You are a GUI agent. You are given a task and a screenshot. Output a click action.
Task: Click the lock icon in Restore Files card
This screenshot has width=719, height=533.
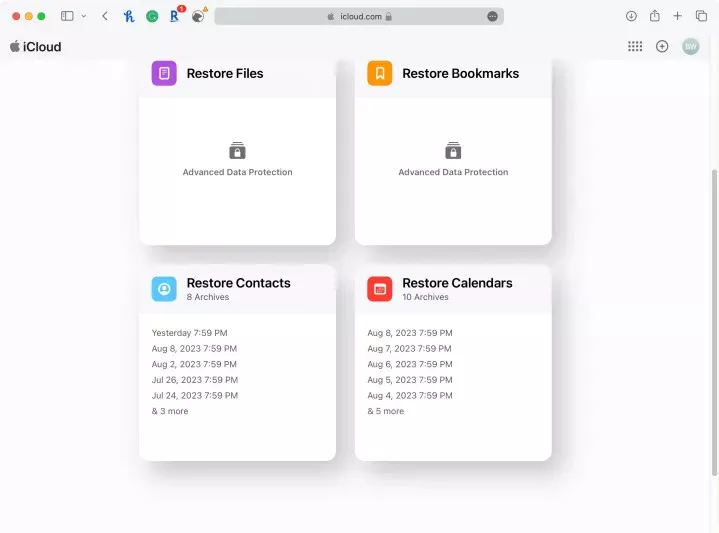238,150
